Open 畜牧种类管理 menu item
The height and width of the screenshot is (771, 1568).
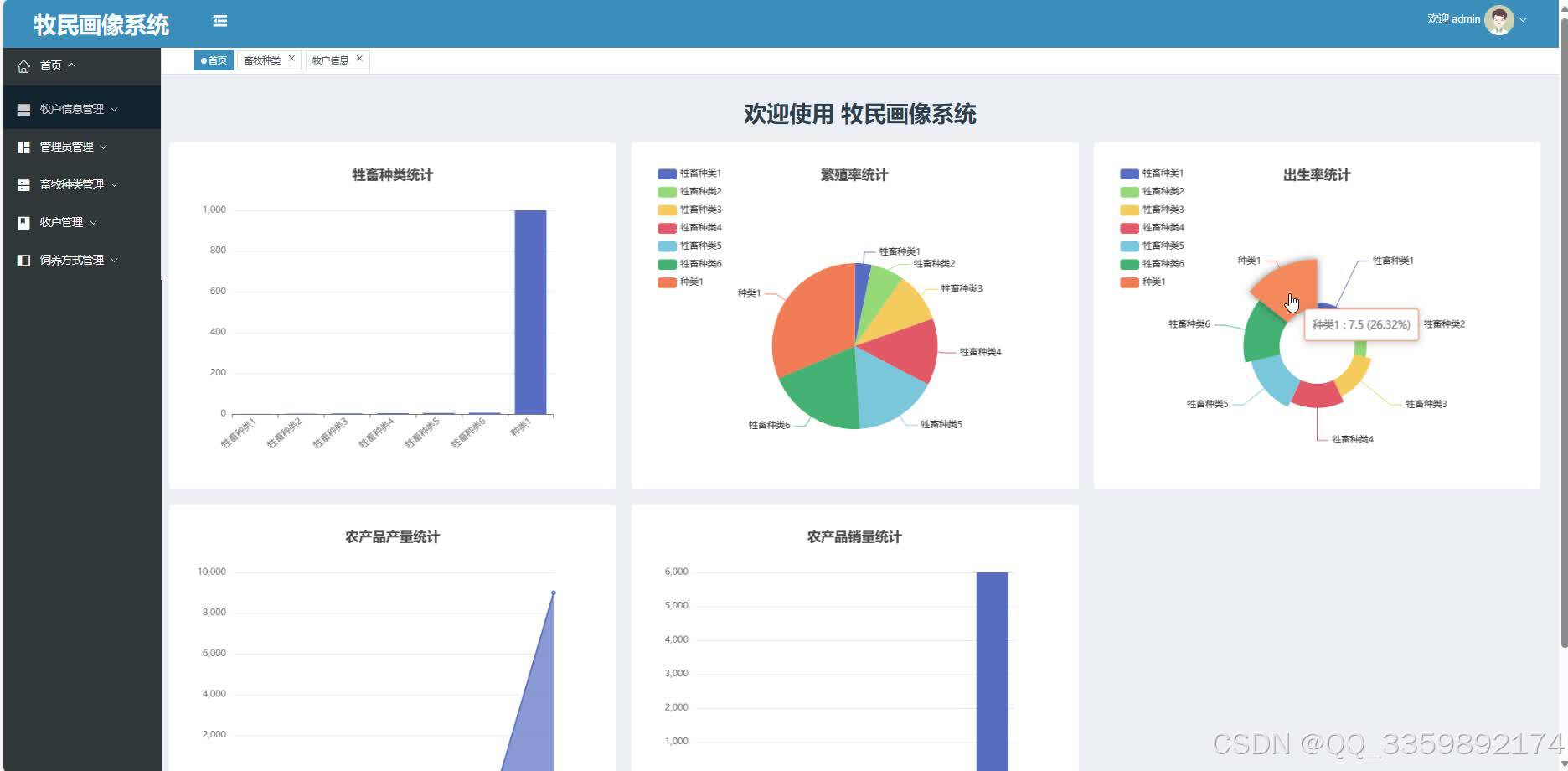(x=82, y=185)
